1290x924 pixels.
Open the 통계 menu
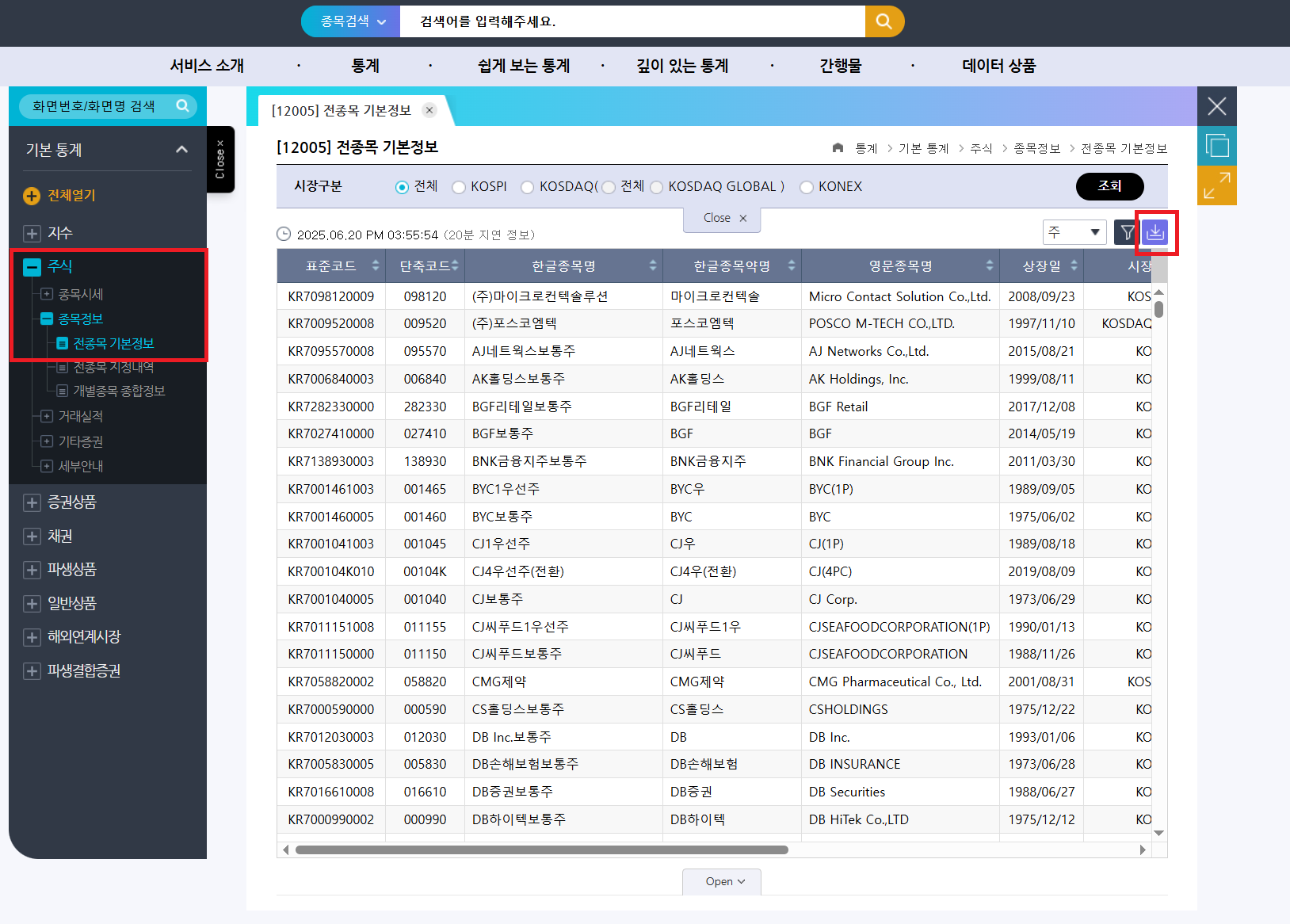(365, 66)
